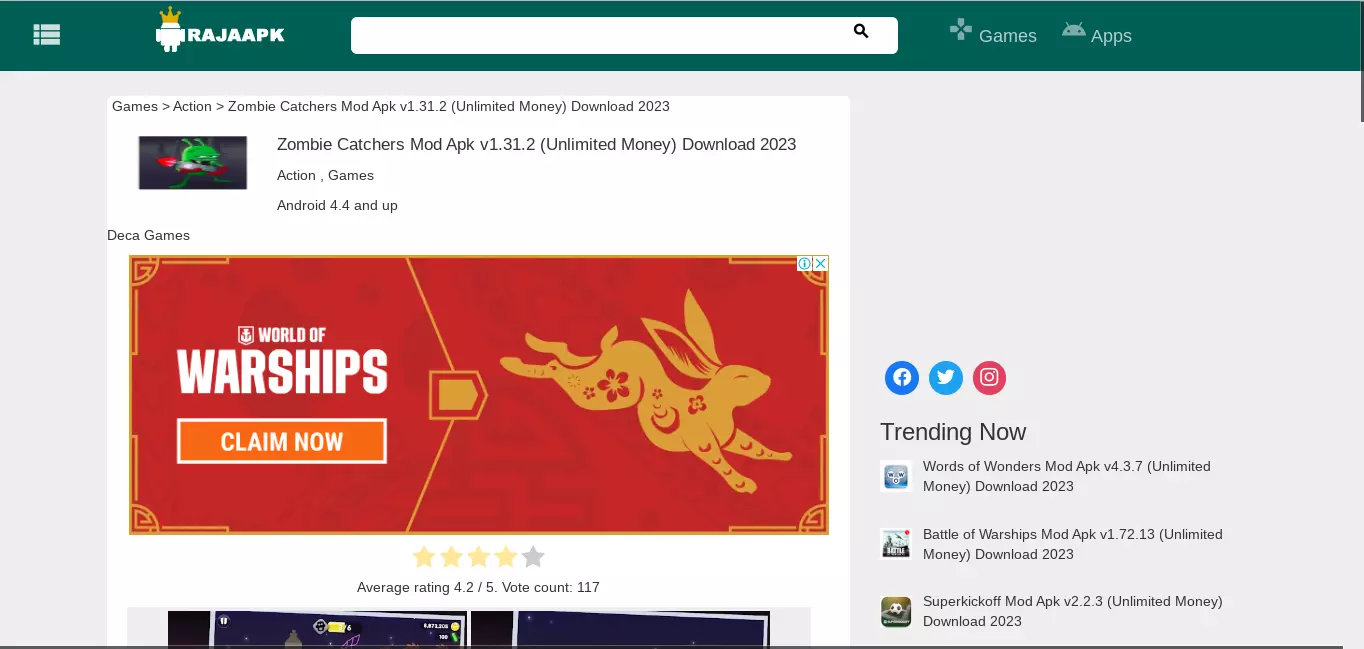Open the Games menu link

pos(1007,36)
